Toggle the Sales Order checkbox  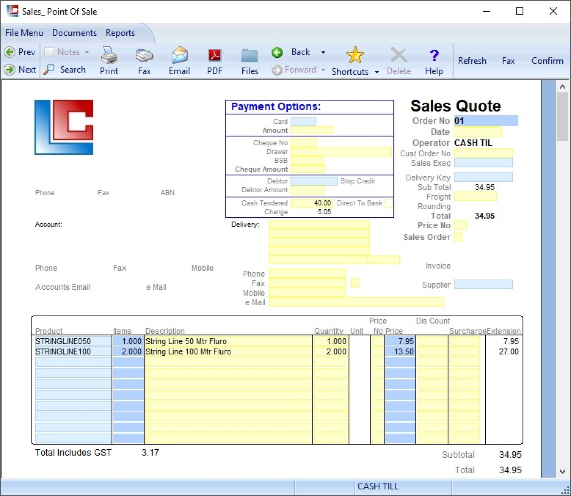click(x=458, y=237)
